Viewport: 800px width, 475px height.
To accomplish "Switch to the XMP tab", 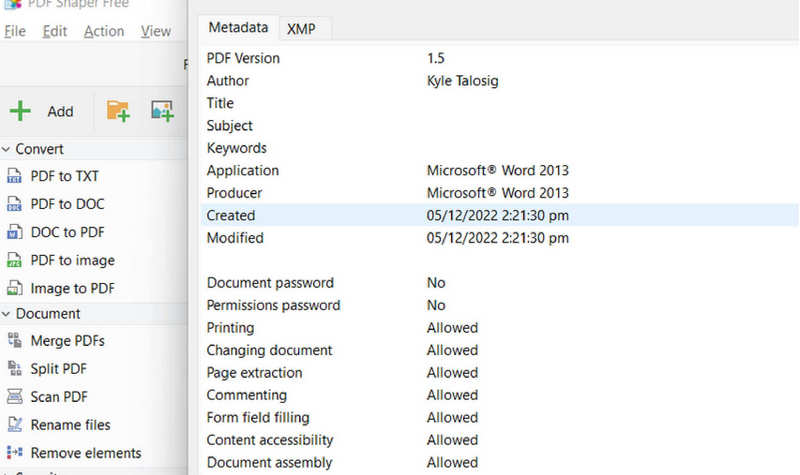I will 301,28.
